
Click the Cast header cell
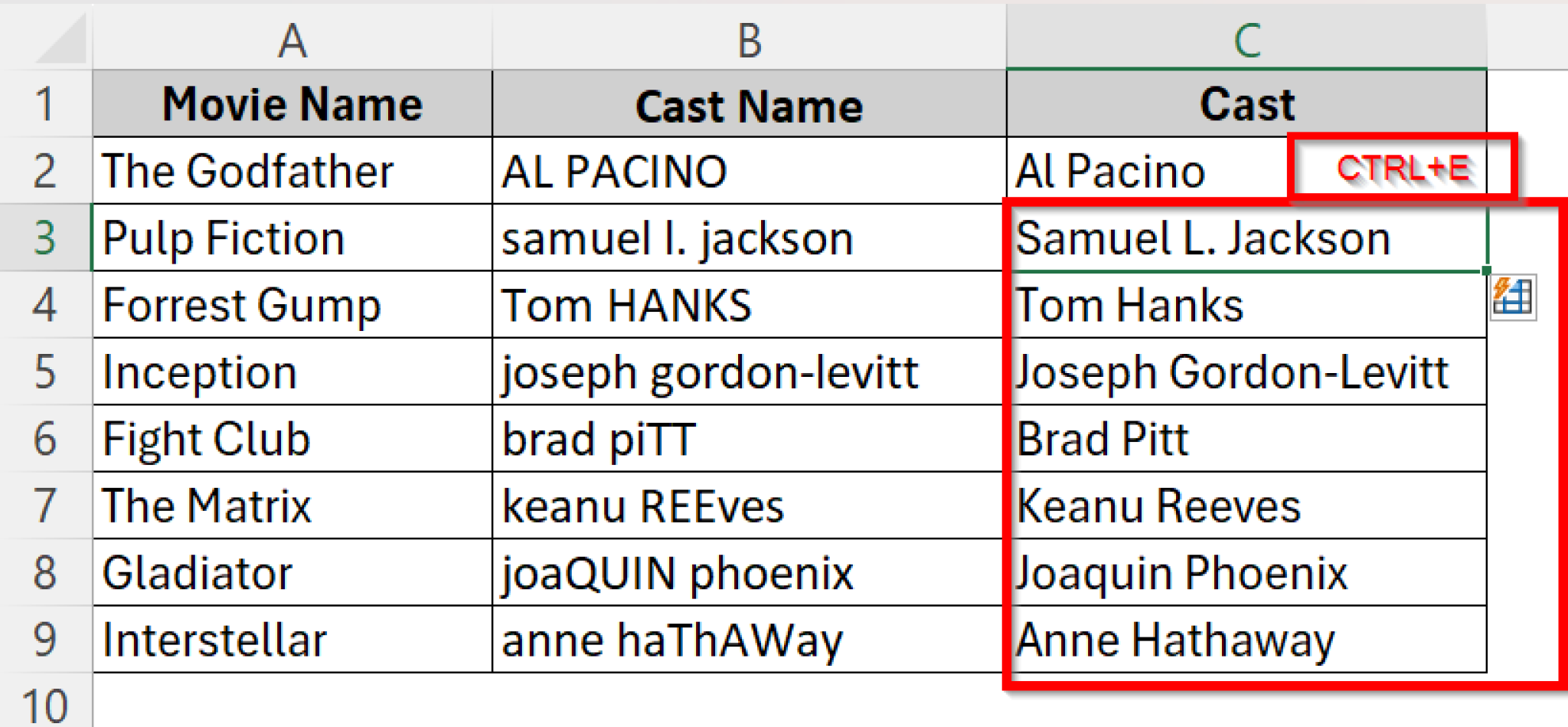click(1246, 104)
